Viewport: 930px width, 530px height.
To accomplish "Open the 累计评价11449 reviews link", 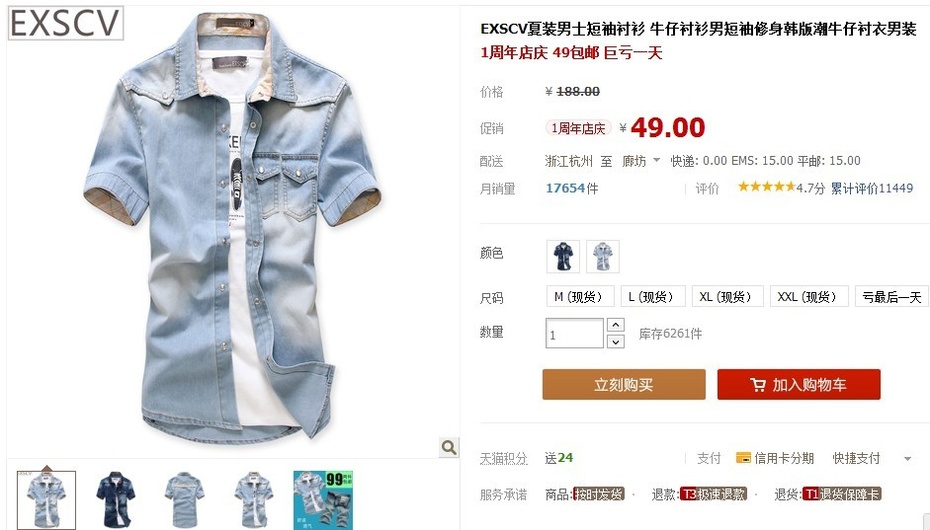I will 871,188.
